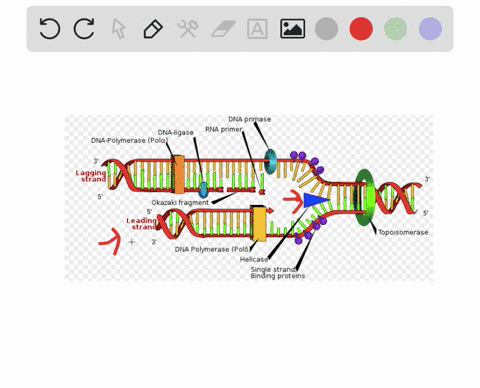Screen dimensions: 480x388
Task: Select the text box tool
Action: (x=257, y=29)
